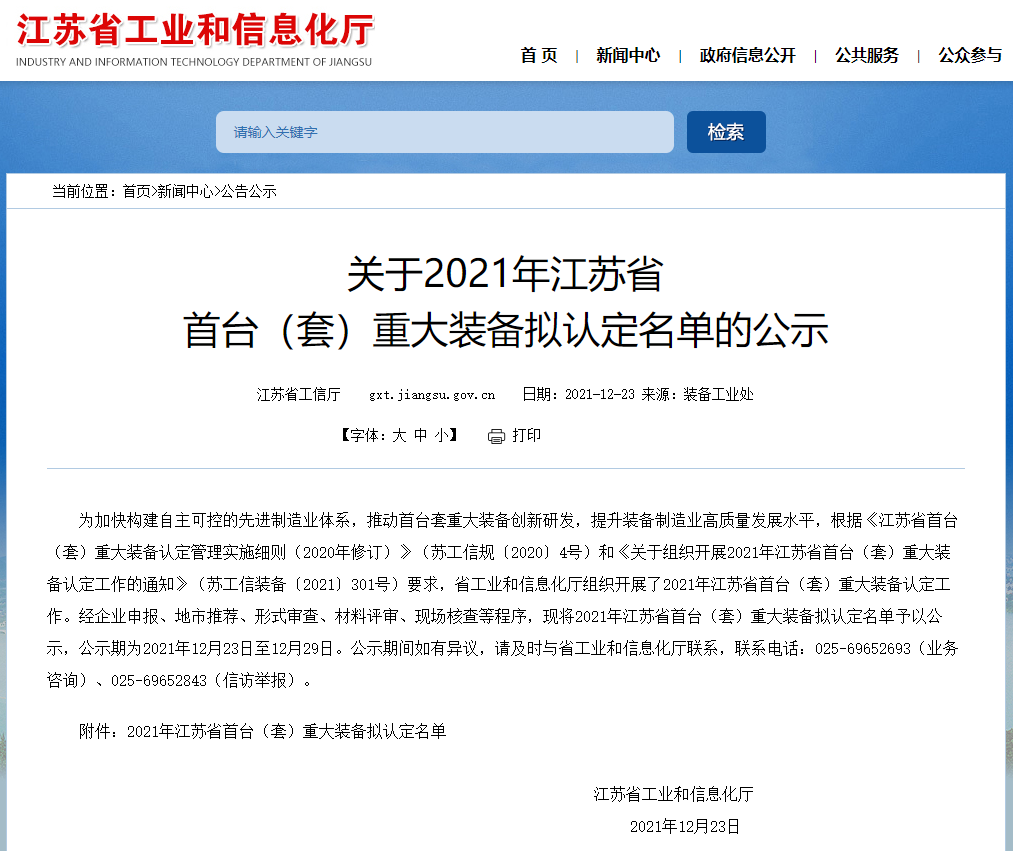Click 新闻中心 in the breadcrumb trail

click(x=185, y=191)
